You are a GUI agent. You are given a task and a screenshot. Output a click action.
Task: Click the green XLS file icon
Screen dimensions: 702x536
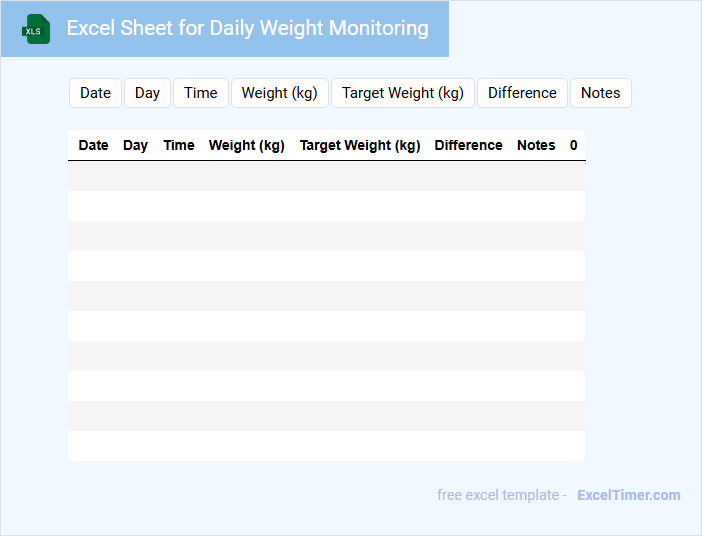point(36,29)
